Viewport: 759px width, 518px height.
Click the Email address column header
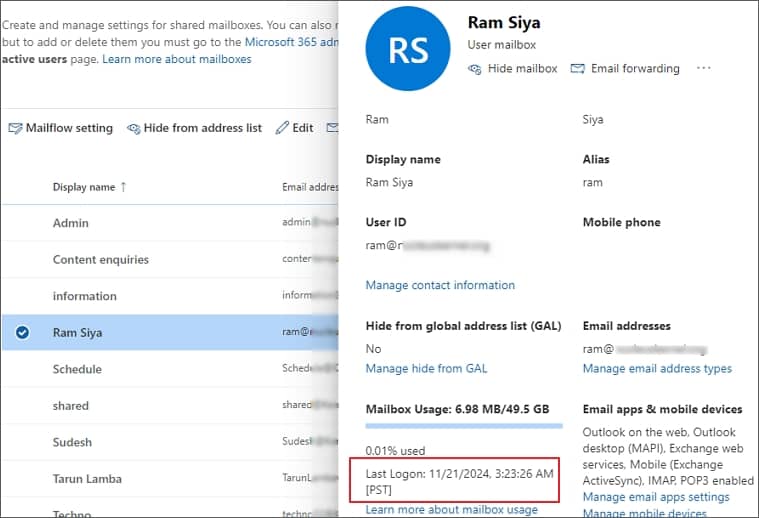click(x=310, y=187)
